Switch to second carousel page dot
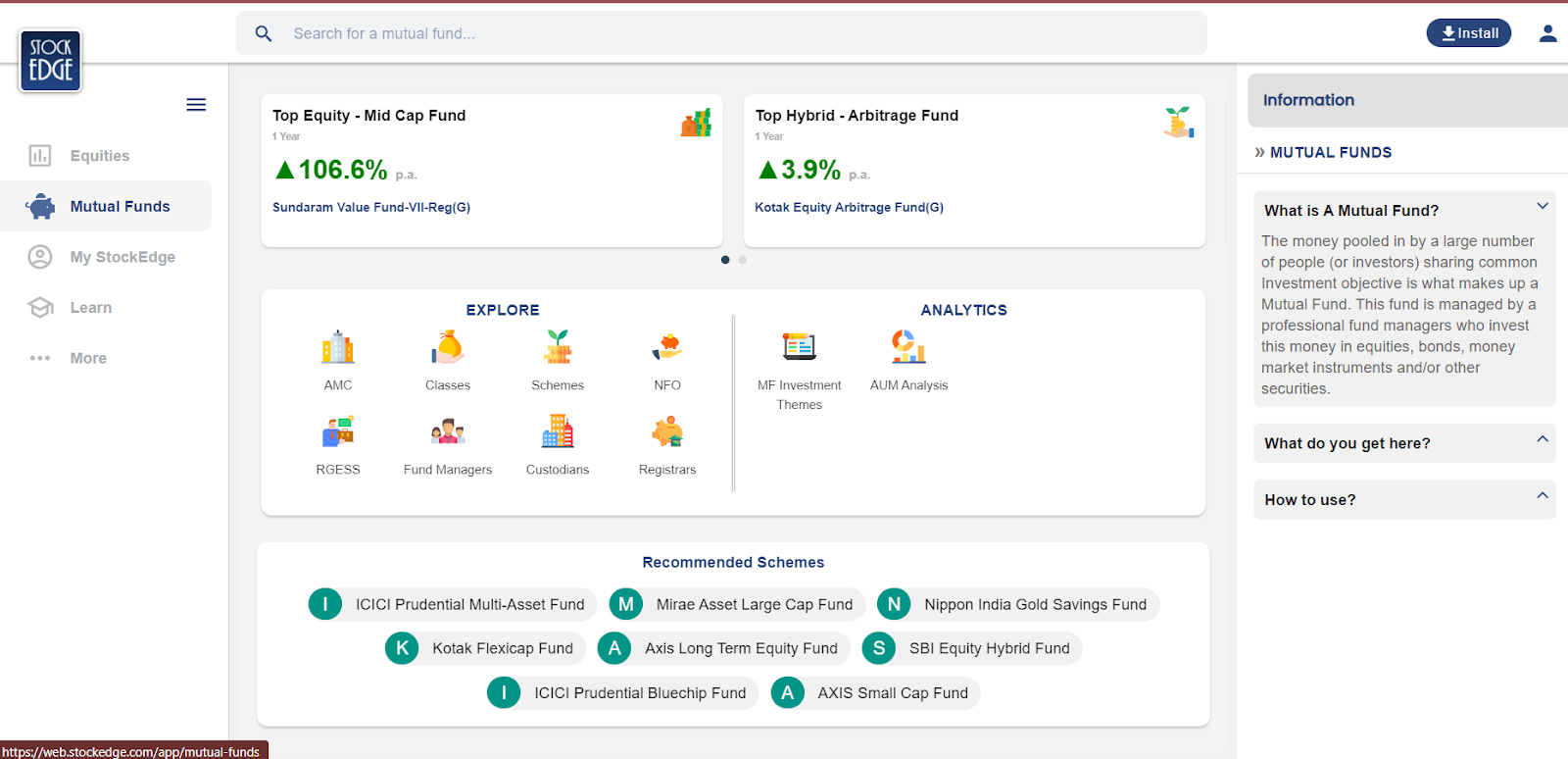This screenshot has width=1568, height=759. (x=742, y=260)
